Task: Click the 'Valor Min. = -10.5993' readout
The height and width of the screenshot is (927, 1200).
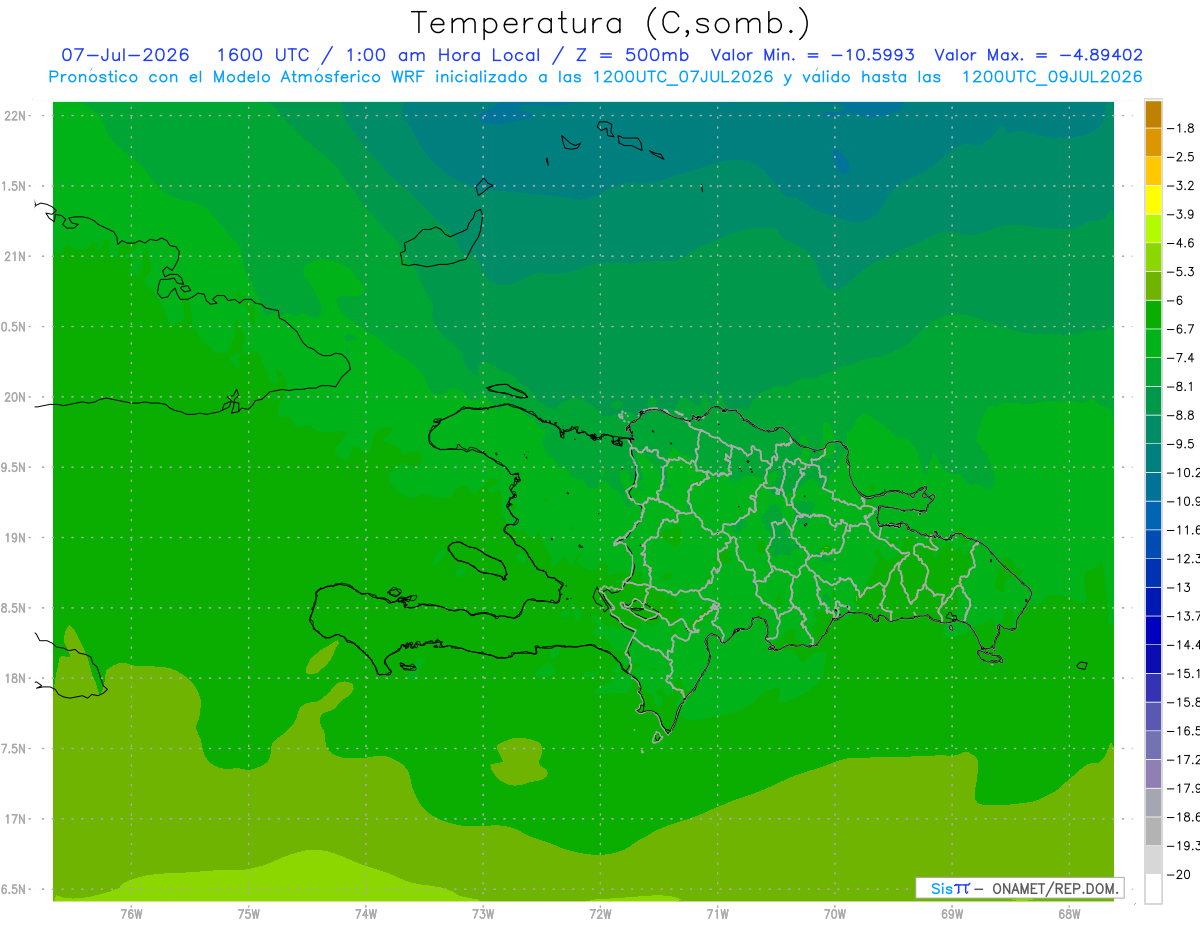Action: [812, 55]
